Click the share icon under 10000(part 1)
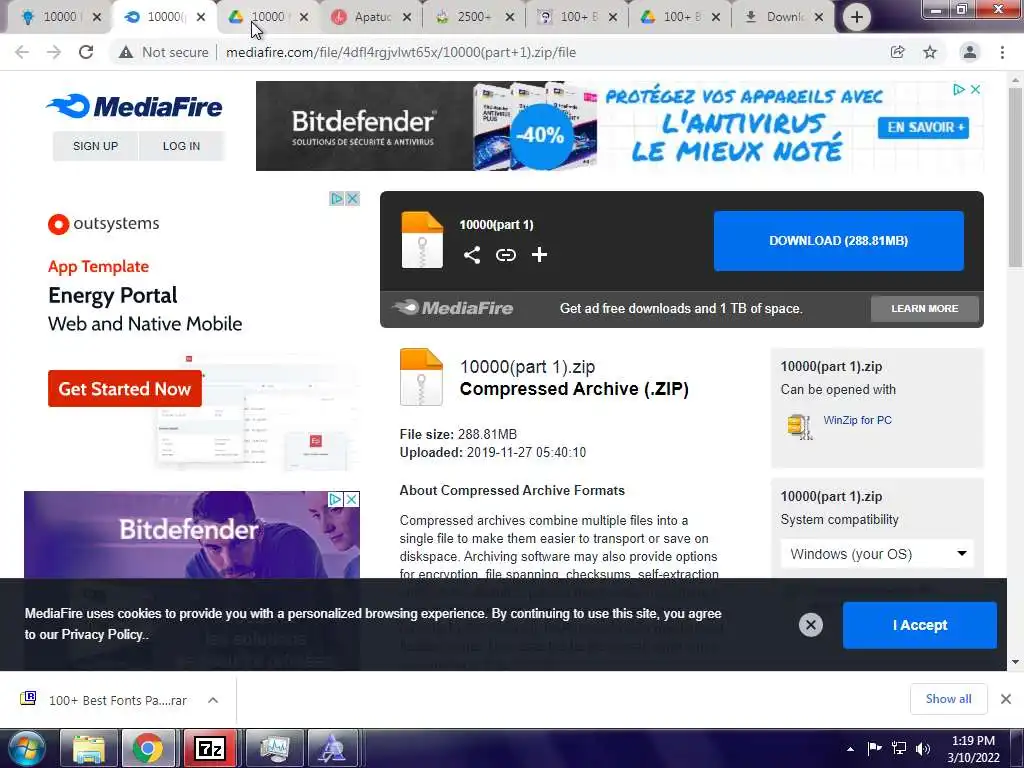Image resolution: width=1024 pixels, height=768 pixels. click(472, 255)
